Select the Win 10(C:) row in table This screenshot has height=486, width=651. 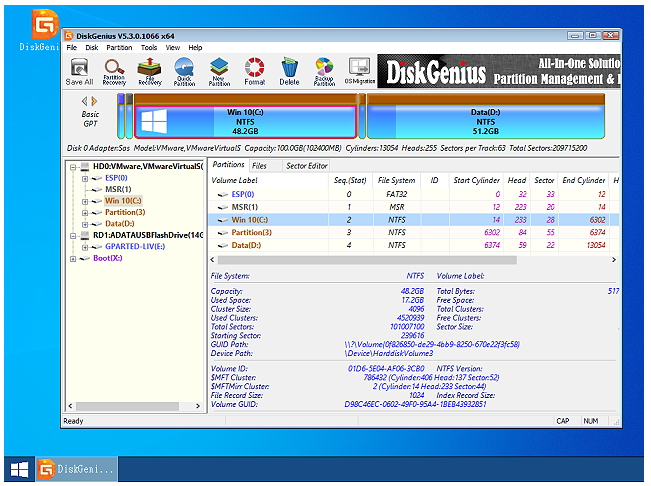click(413, 220)
